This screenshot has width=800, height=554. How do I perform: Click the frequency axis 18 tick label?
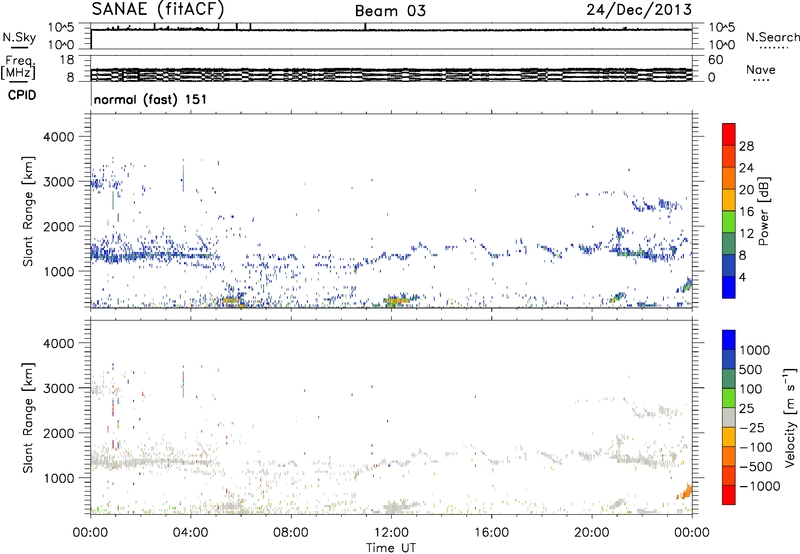[x=67, y=60]
